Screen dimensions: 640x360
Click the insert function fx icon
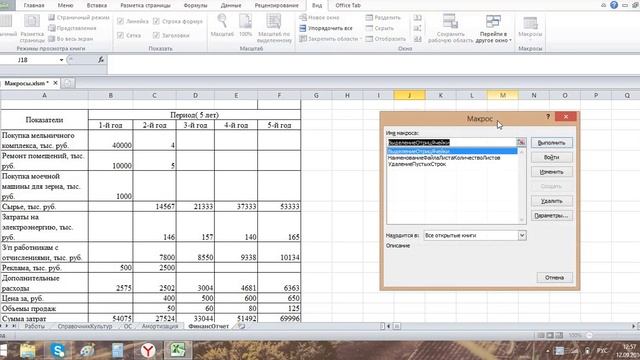click(x=100, y=60)
